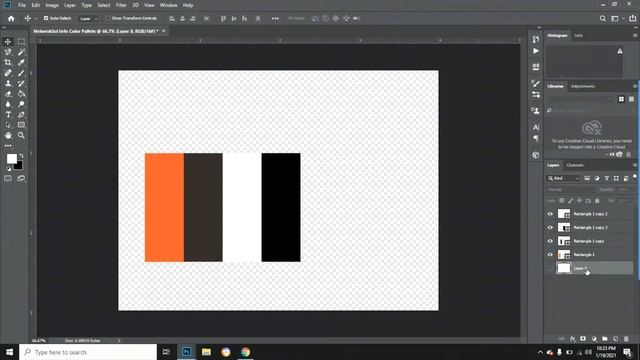Open Layers panel flyout menu

coord(635,165)
